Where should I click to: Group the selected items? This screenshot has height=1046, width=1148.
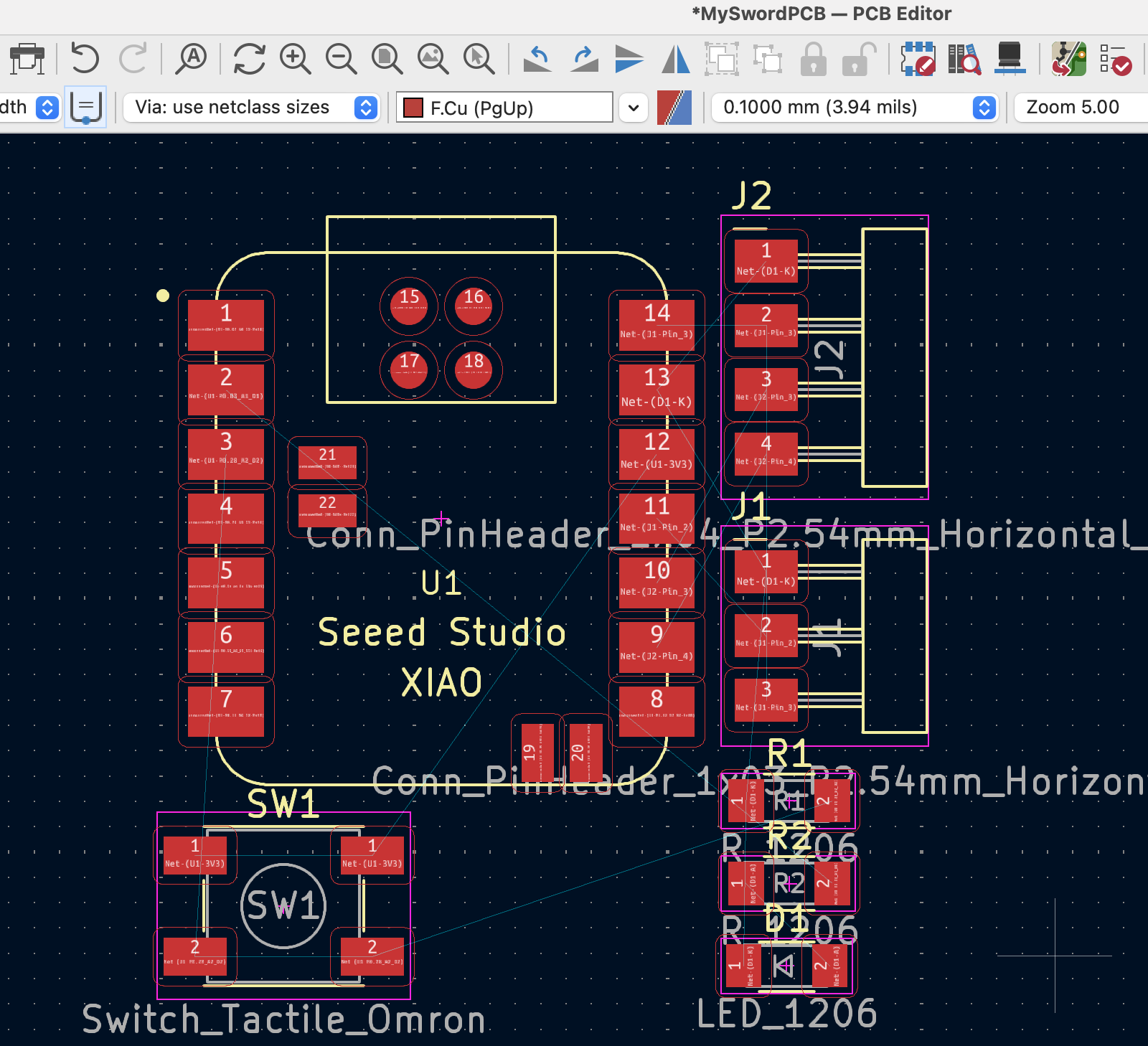(x=722, y=59)
